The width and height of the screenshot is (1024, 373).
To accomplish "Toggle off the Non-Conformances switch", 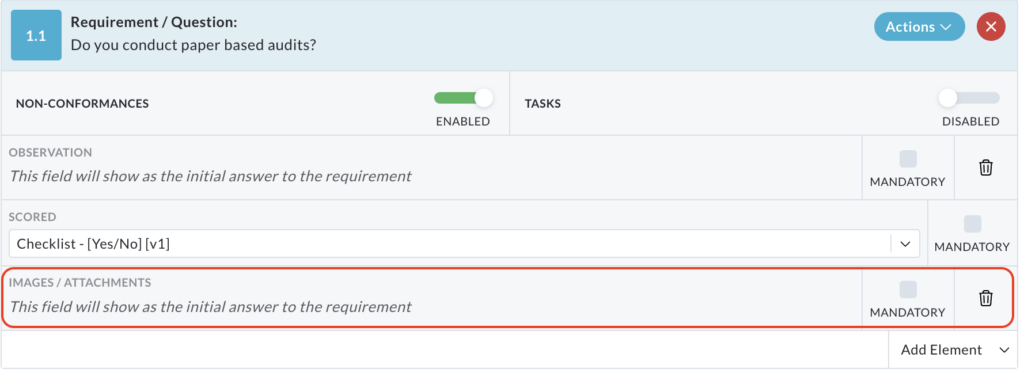I will point(463,99).
